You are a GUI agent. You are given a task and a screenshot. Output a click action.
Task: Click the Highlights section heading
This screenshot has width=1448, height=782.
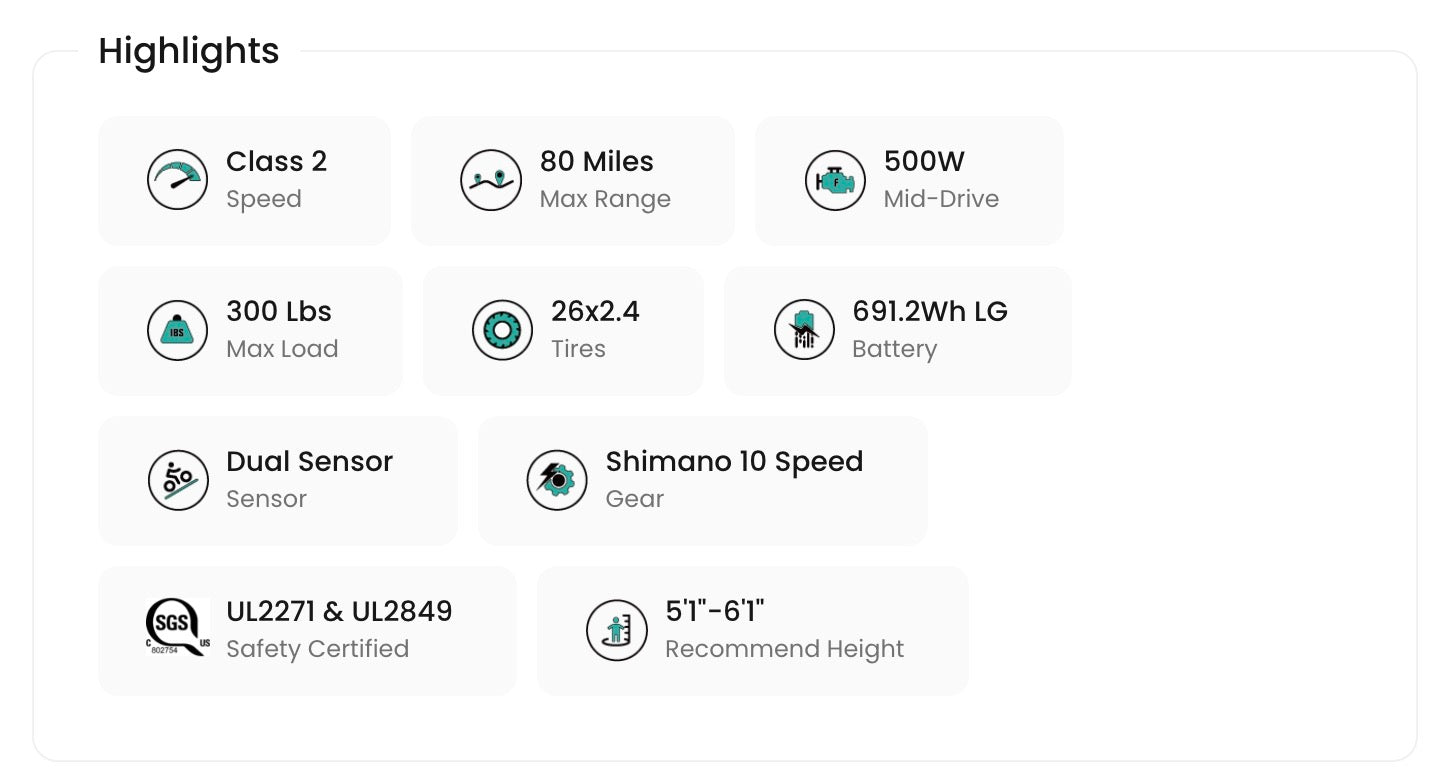(x=189, y=51)
